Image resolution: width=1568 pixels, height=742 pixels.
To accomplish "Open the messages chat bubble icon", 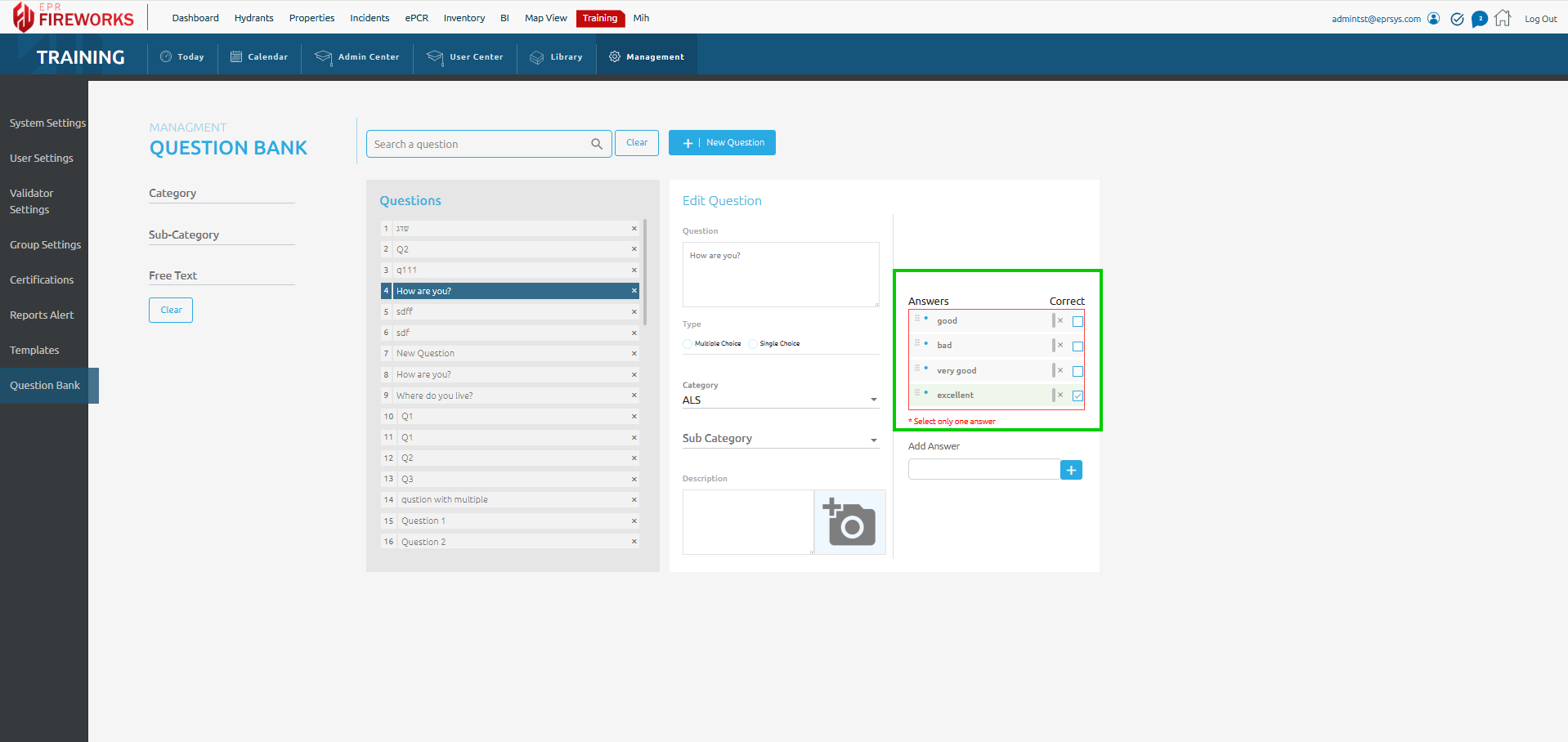I will tap(1479, 19).
